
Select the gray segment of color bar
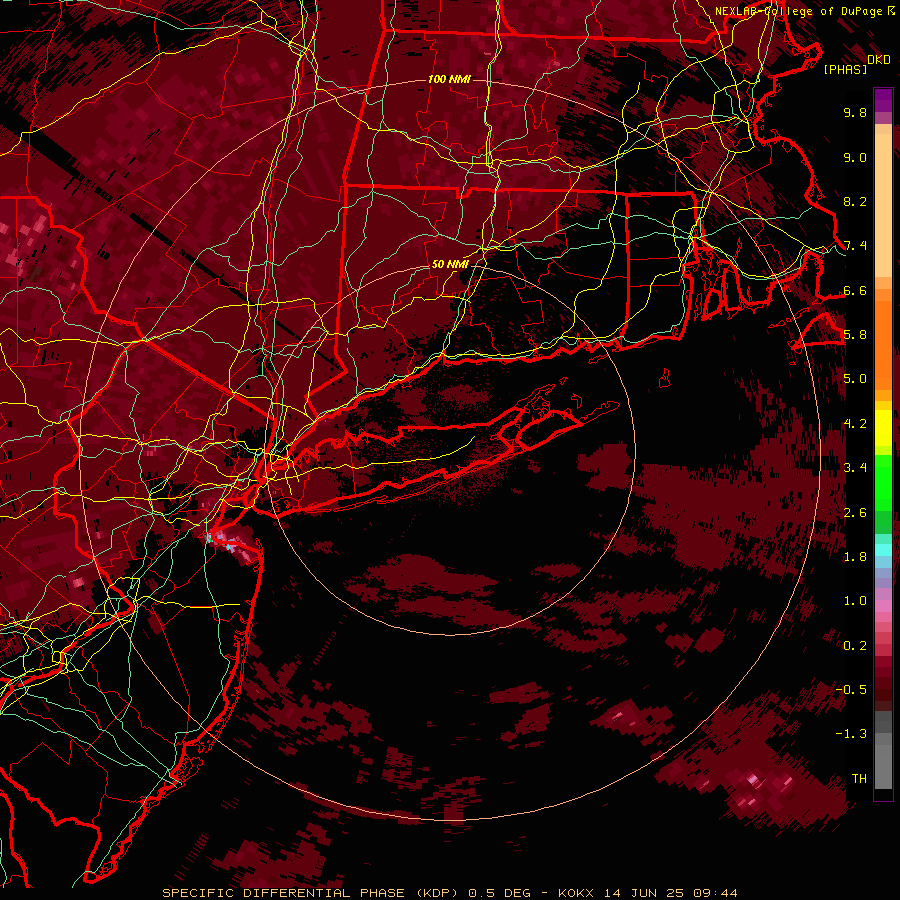pos(883,752)
